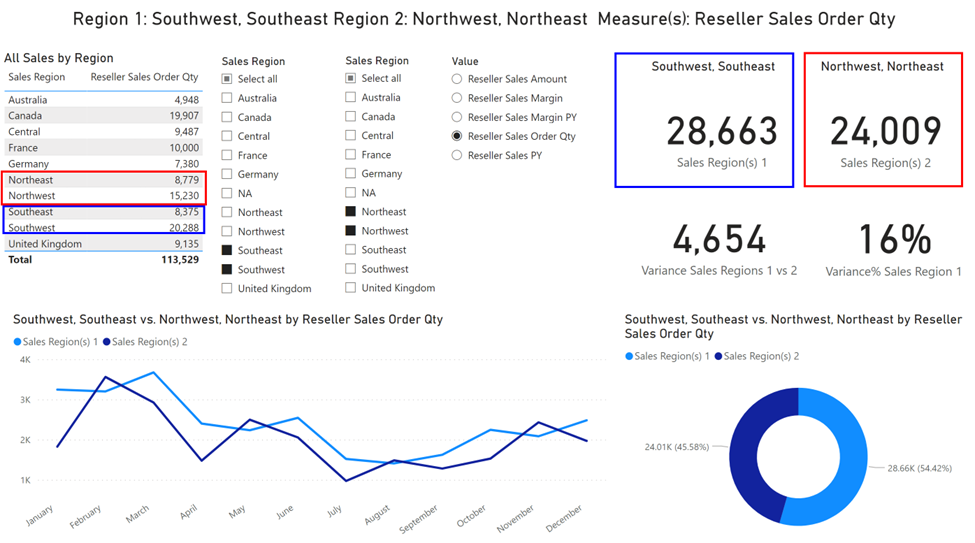Check Northeast in the first Sales Region slicer

click(x=227, y=213)
